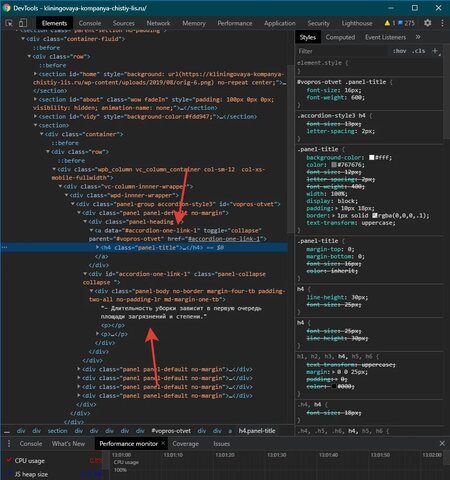Open DevTools settings gear
The image size is (450, 480).
tap(428, 23)
